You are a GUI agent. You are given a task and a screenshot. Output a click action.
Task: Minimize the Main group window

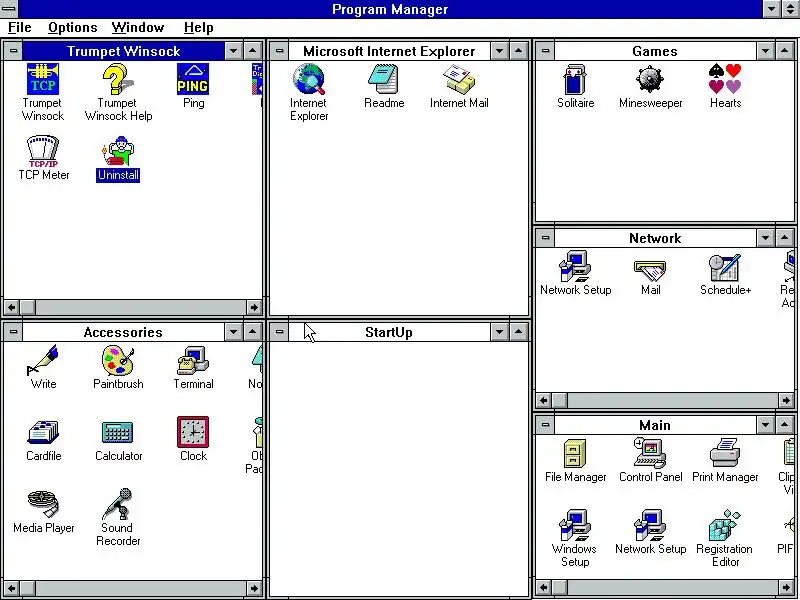point(765,425)
